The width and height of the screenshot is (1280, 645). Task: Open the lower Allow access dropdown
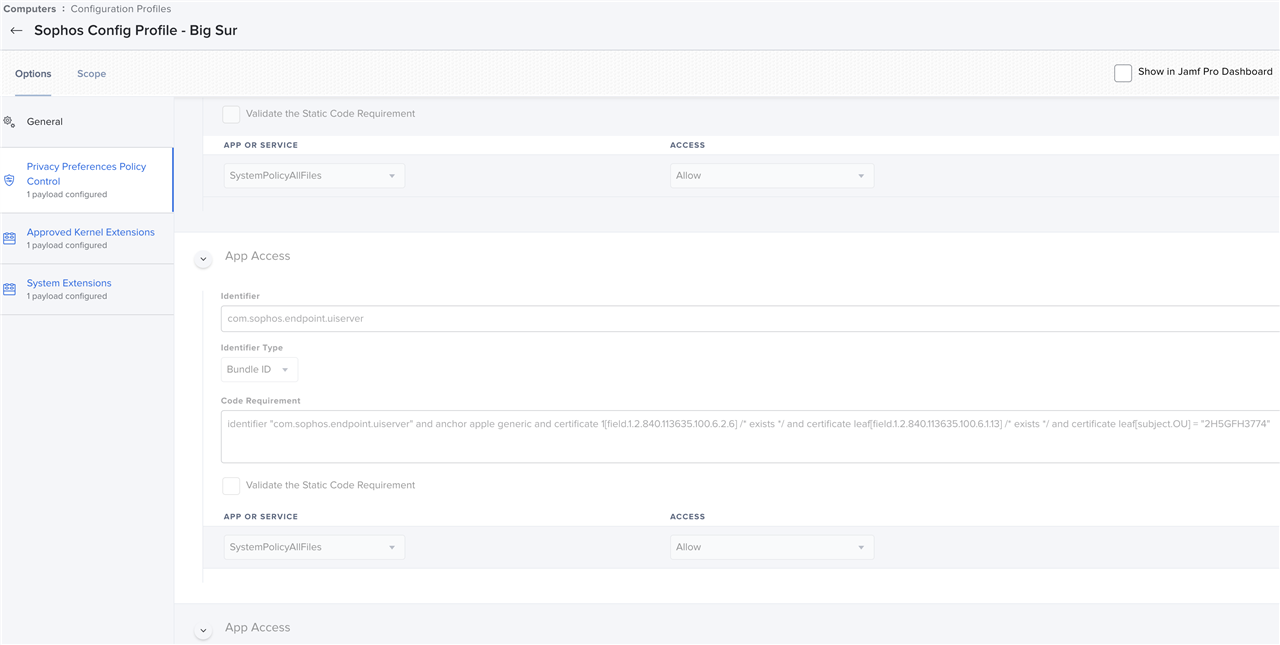(772, 548)
